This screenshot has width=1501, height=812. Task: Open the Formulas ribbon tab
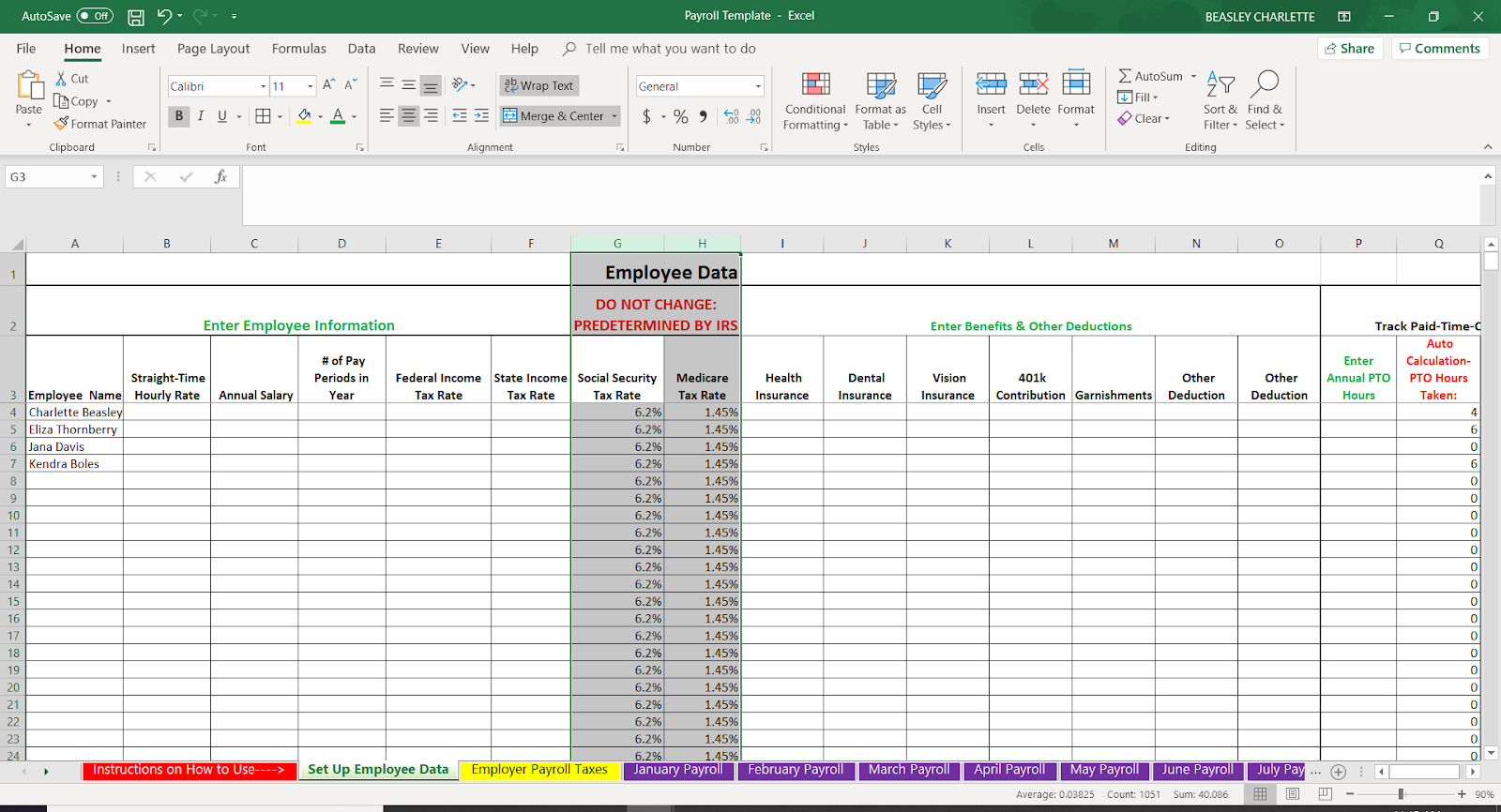click(x=298, y=49)
